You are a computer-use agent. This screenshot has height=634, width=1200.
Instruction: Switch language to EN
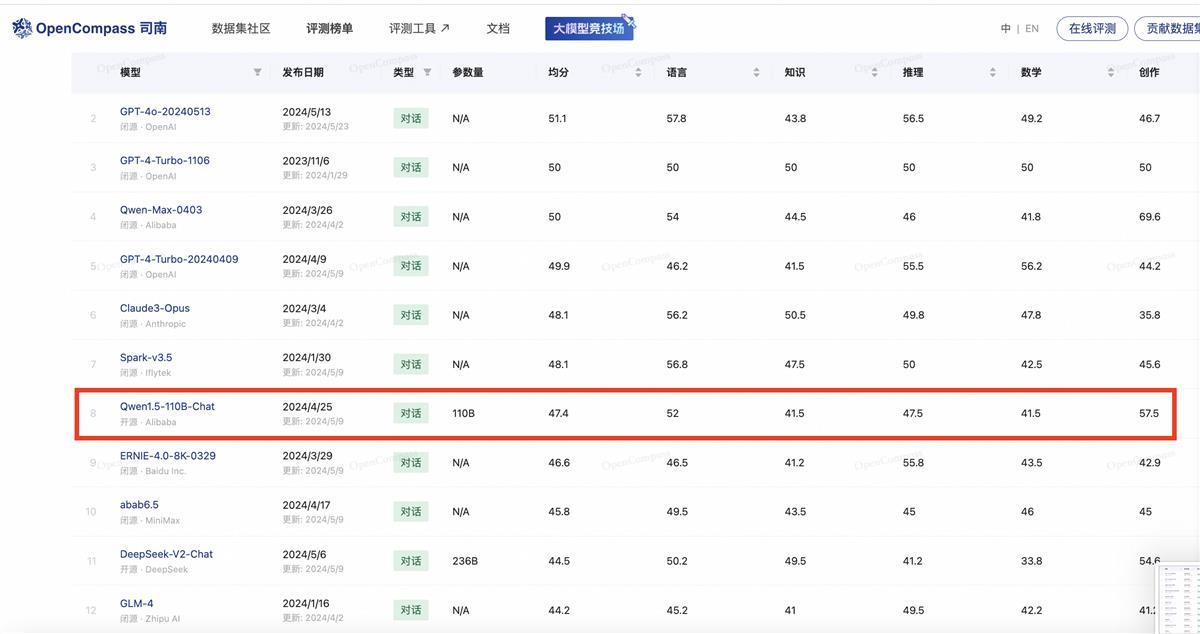point(1032,29)
